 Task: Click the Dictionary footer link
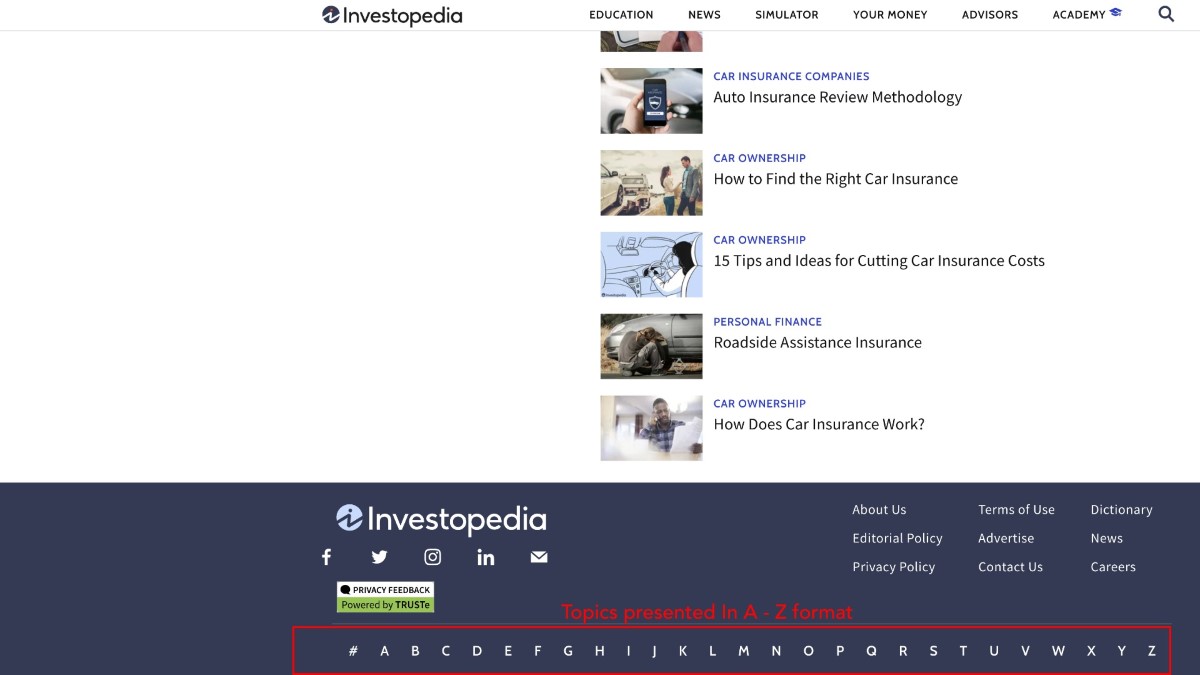(x=1121, y=510)
